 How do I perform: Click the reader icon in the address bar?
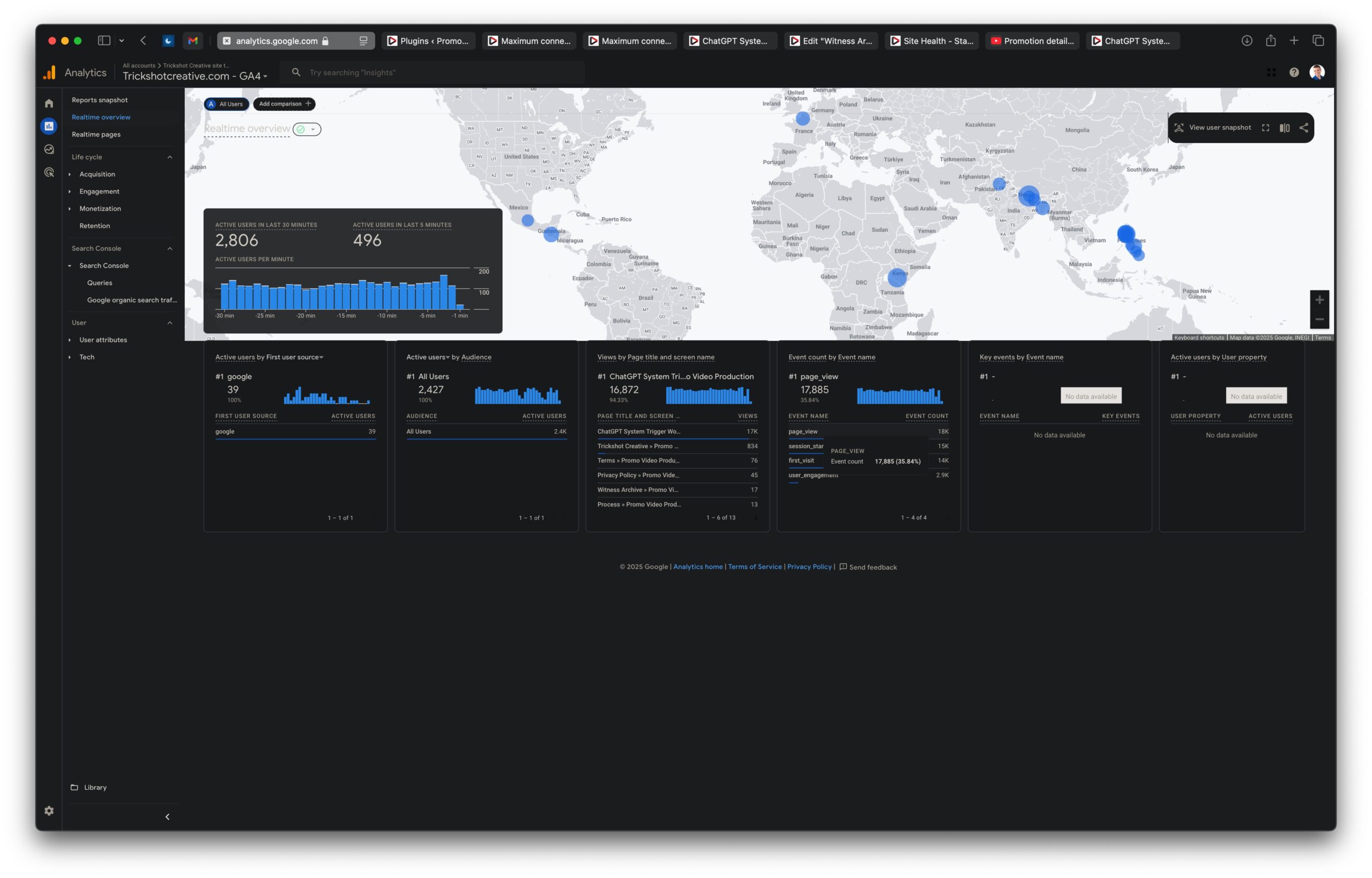pos(363,41)
